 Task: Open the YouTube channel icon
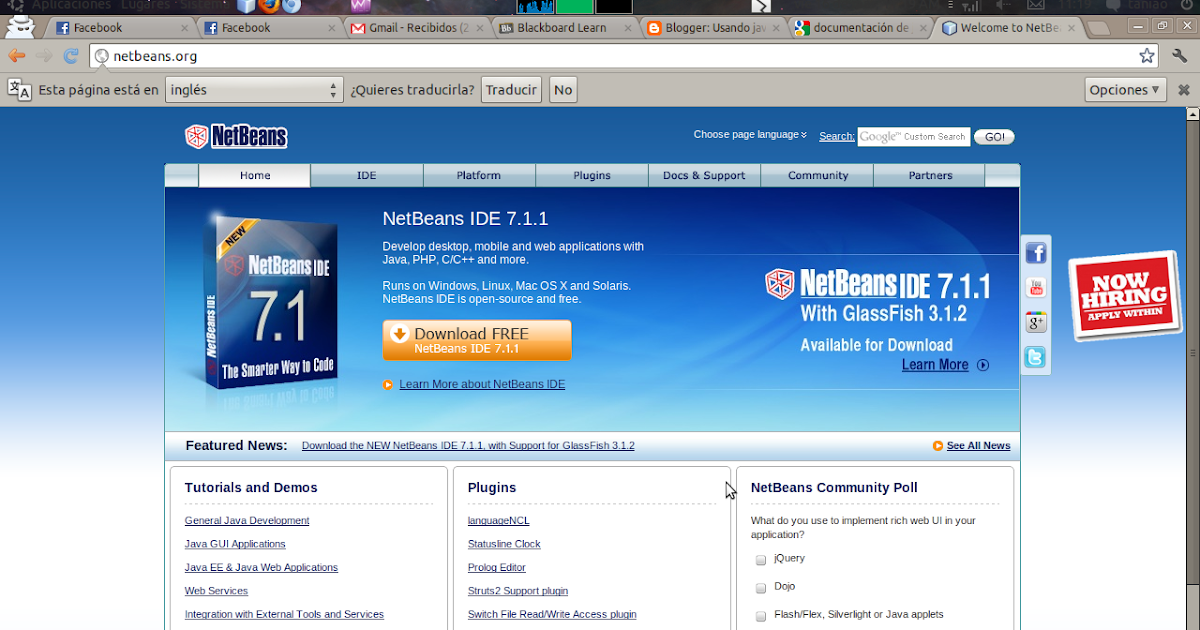[x=1036, y=287]
